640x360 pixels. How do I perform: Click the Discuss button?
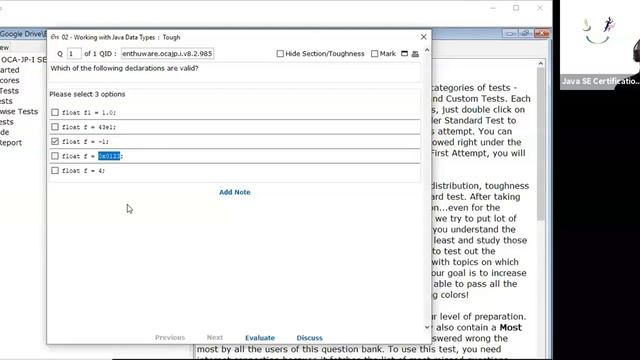point(309,338)
